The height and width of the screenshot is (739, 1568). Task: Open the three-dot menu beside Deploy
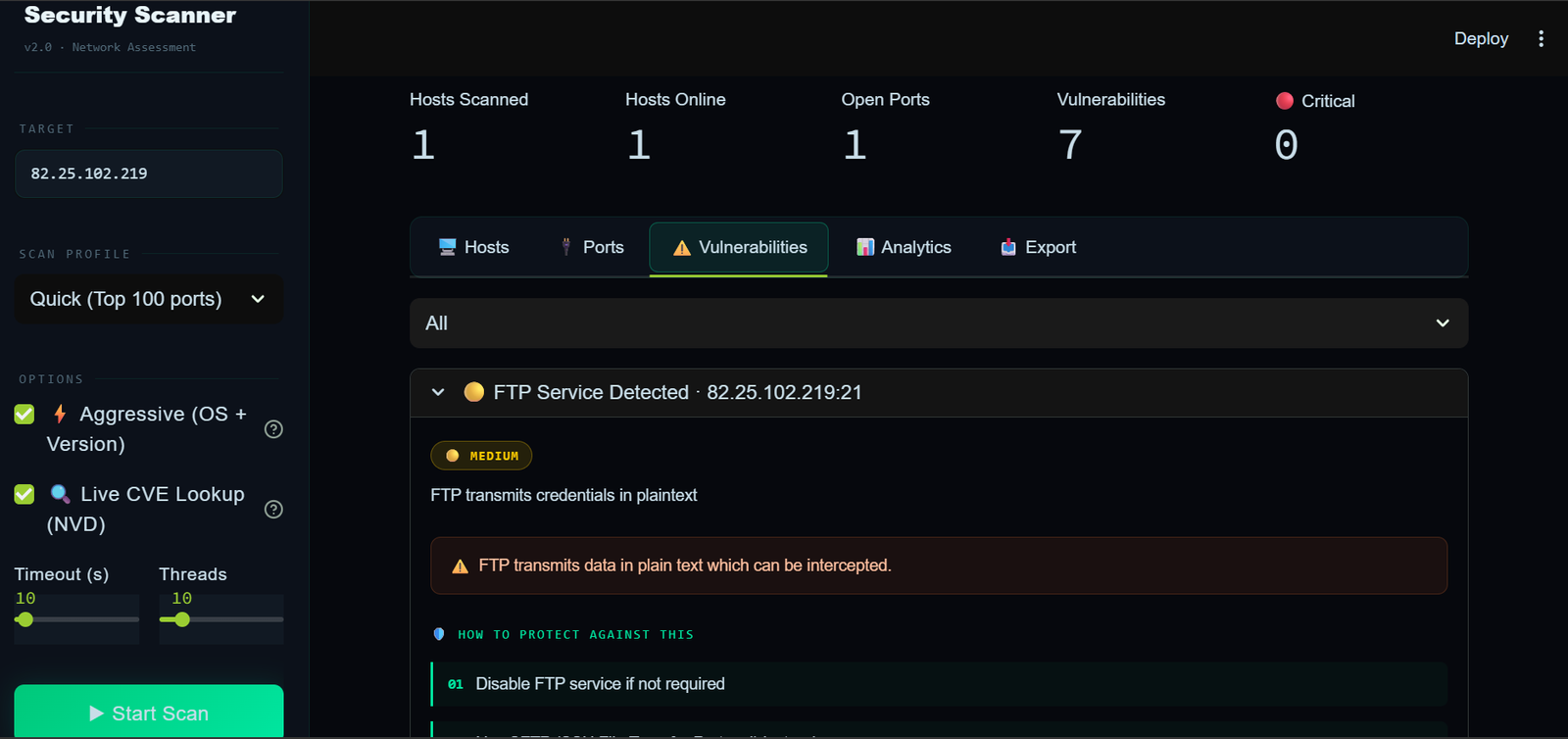point(1541,38)
